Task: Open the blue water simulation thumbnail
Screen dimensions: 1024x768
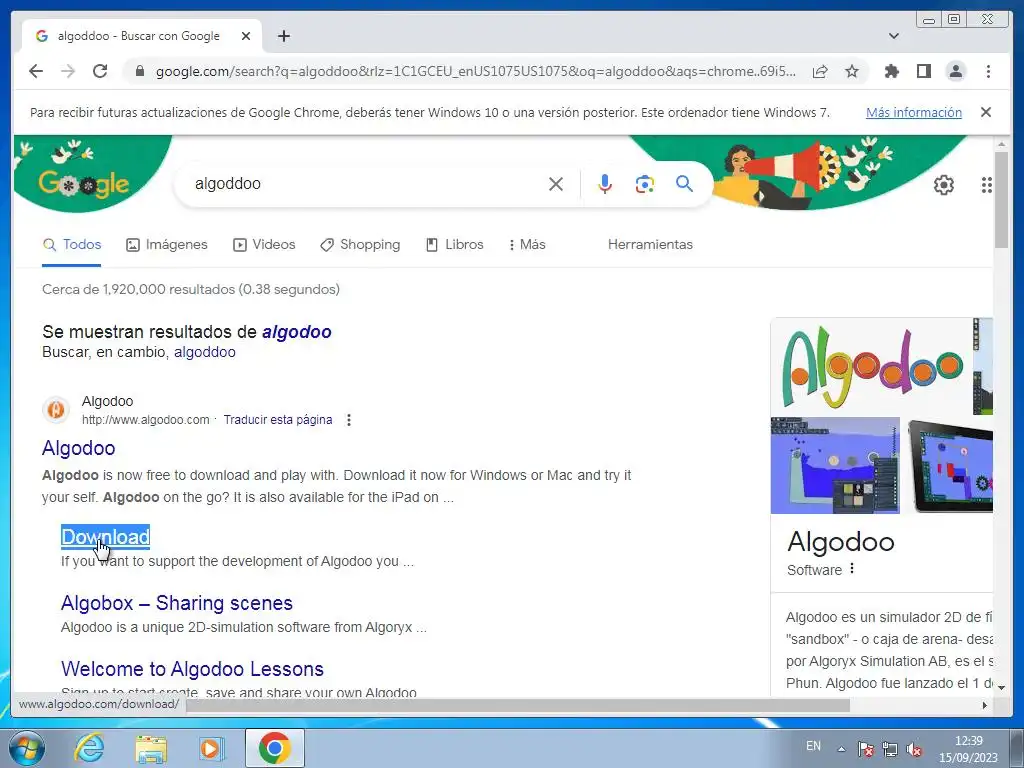Action: 835,466
